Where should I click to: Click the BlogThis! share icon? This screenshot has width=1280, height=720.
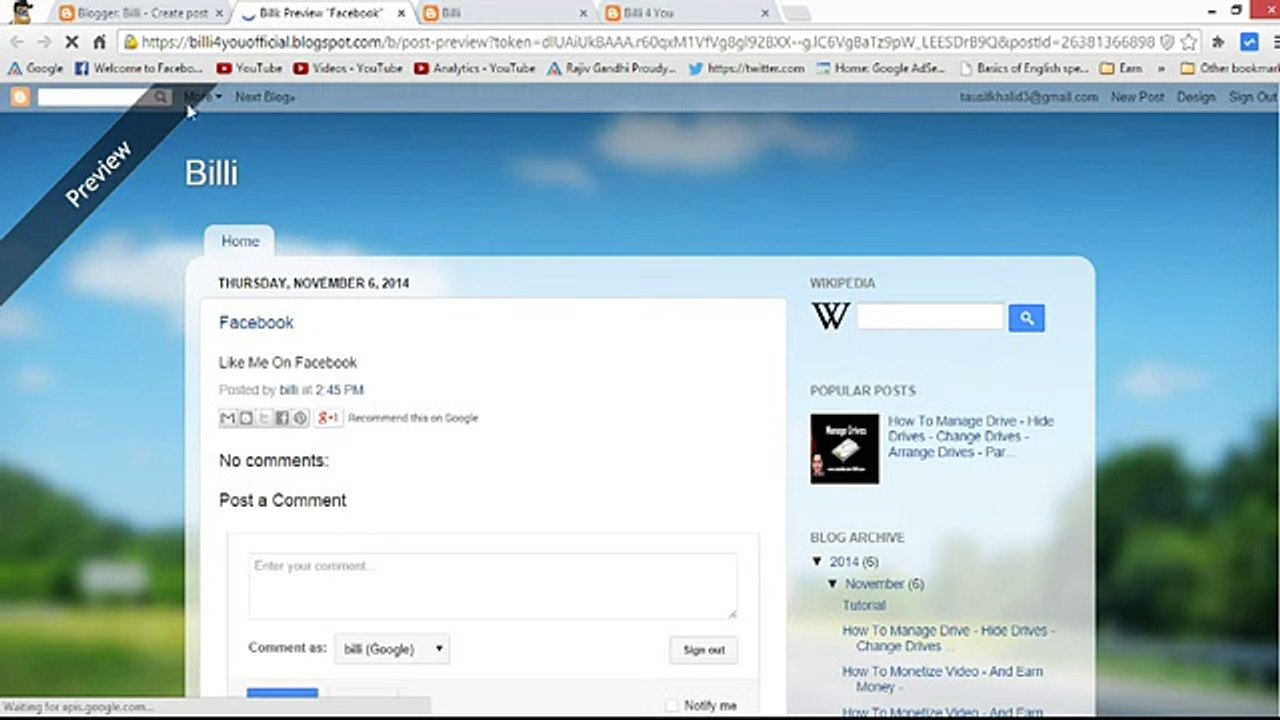[246, 418]
